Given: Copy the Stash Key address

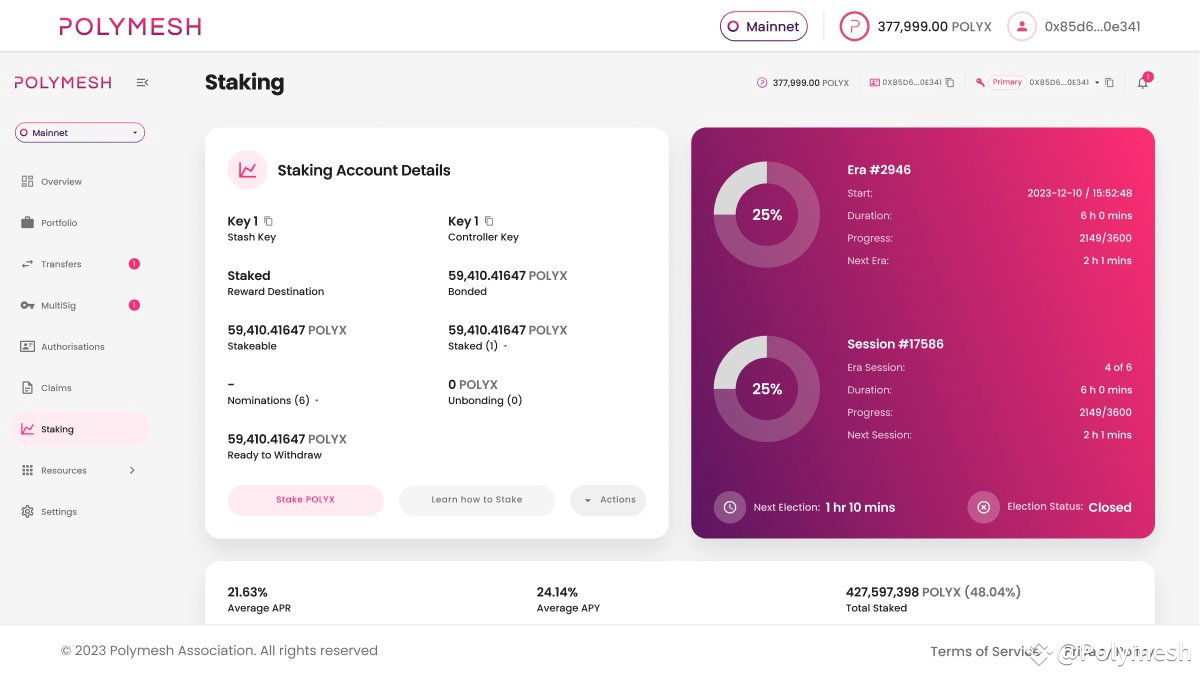Looking at the screenshot, I should click(x=268, y=221).
